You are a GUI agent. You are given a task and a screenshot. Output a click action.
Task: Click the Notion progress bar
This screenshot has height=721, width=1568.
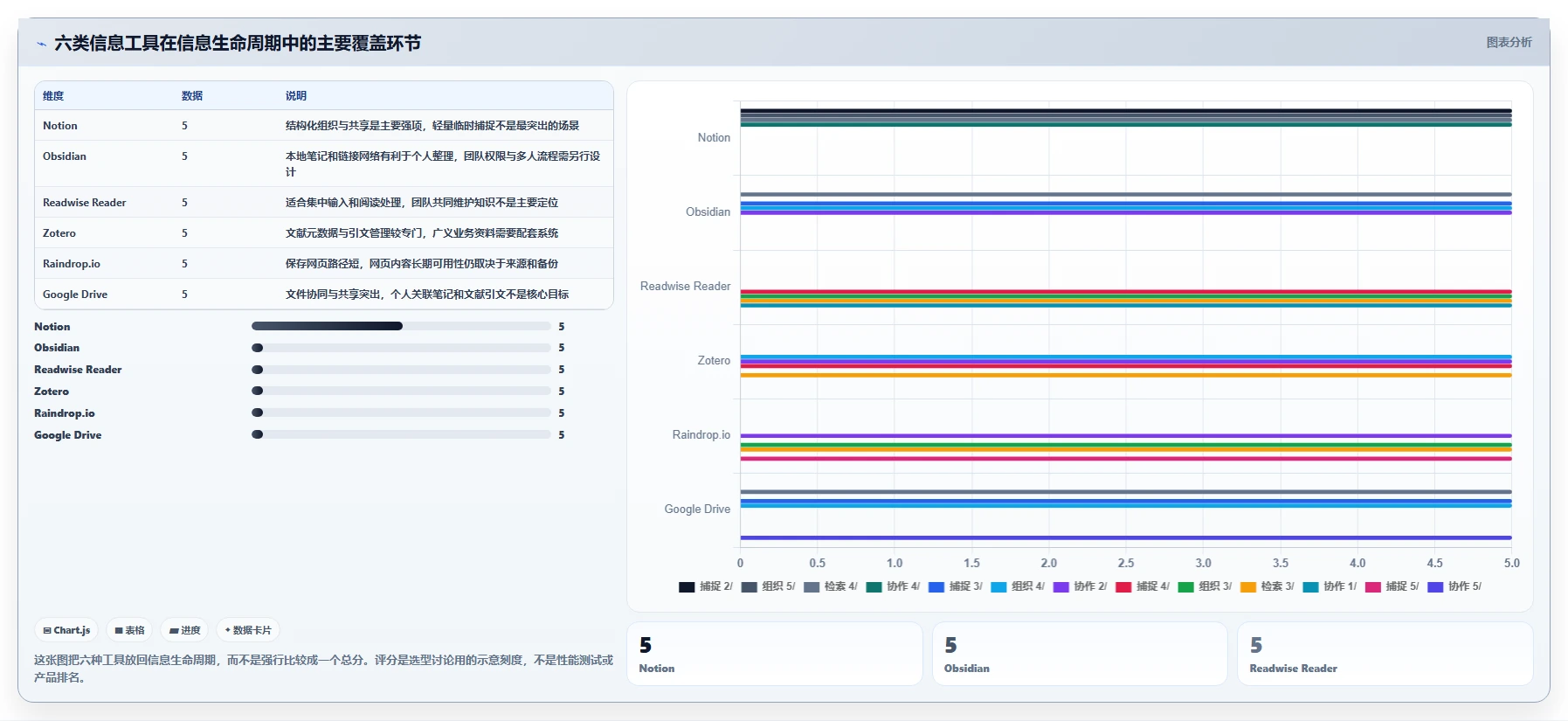[401, 326]
